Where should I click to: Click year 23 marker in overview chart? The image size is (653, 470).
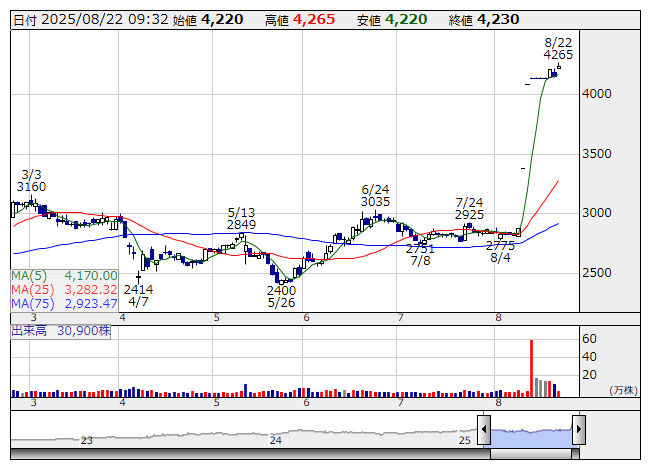[86, 440]
